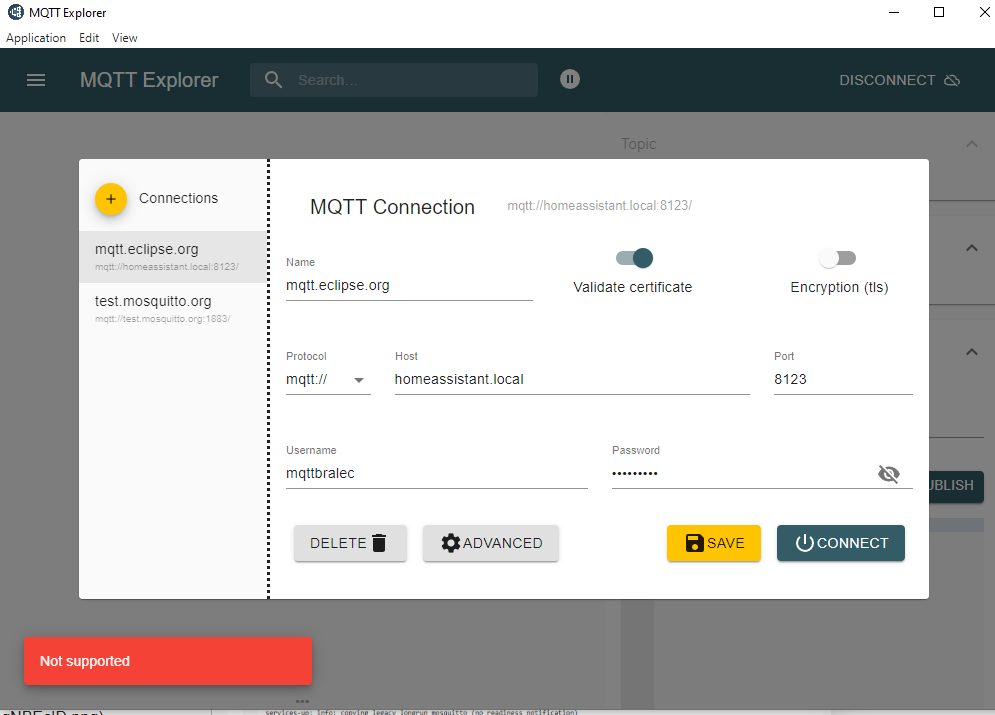The image size is (995, 715).
Task: Open the hamburger navigation menu
Action: (36, 80)
